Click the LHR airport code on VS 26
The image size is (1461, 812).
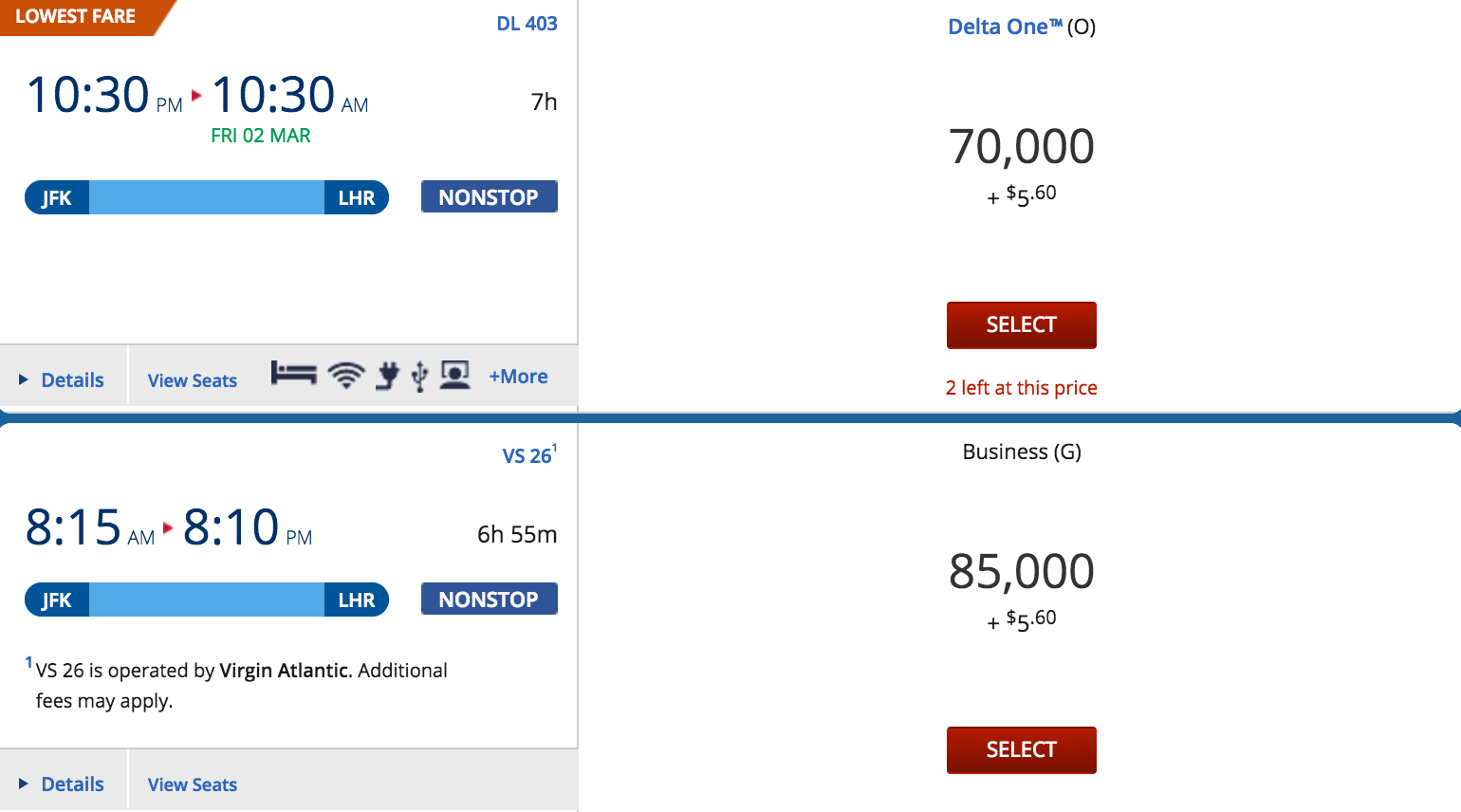point(357,600)
